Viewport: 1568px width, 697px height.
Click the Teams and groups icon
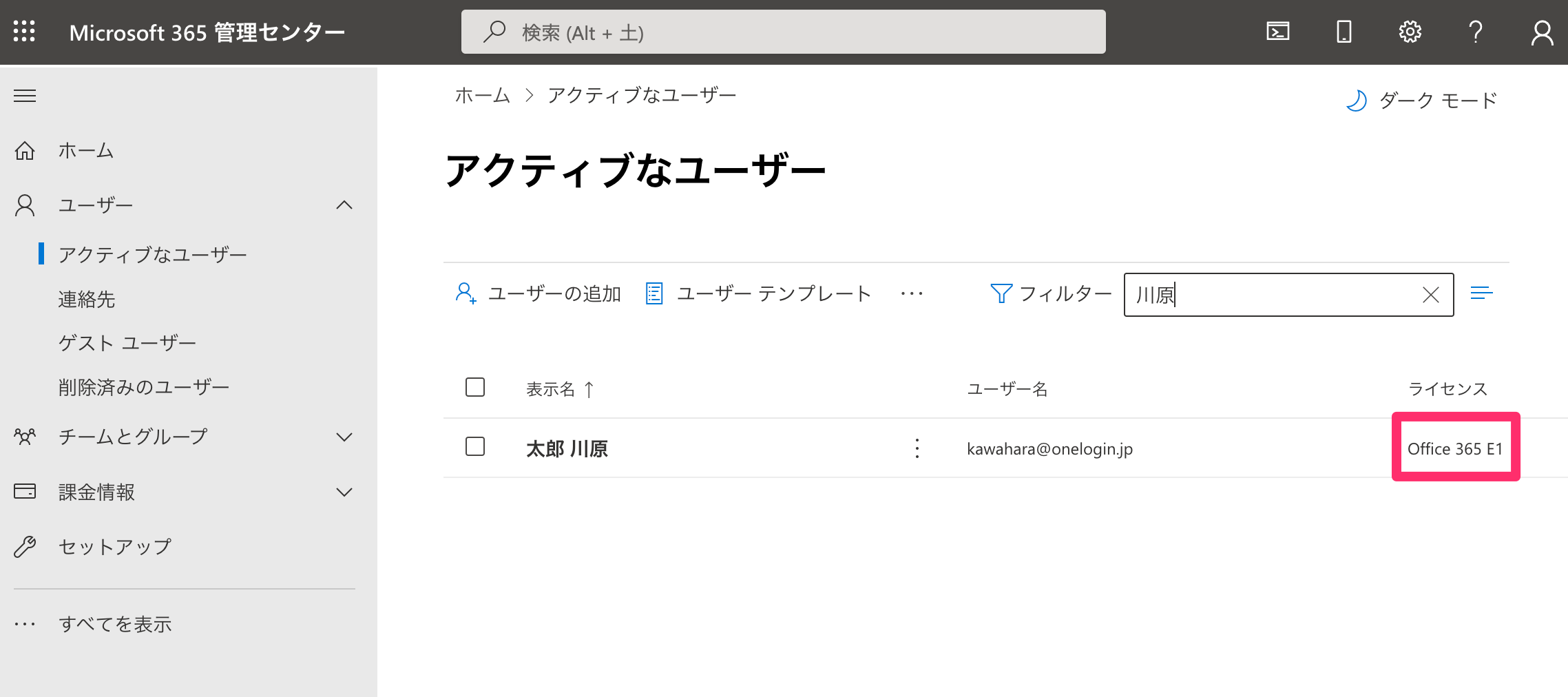pyautogui.click(x=25, y=437)
